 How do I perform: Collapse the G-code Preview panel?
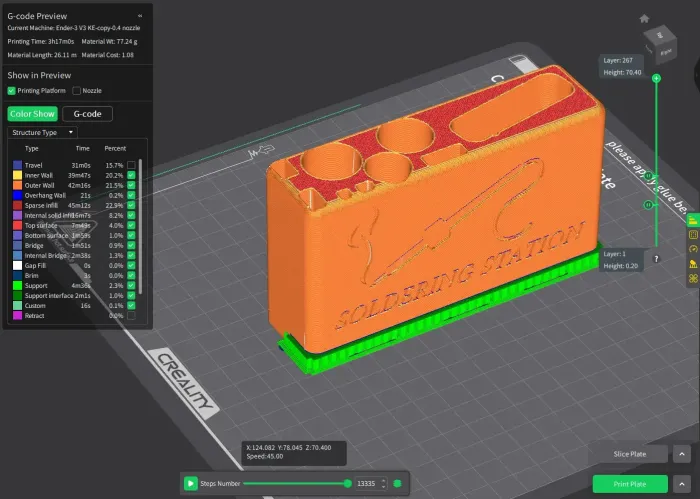pyautogui.click(x=139, y=17)
